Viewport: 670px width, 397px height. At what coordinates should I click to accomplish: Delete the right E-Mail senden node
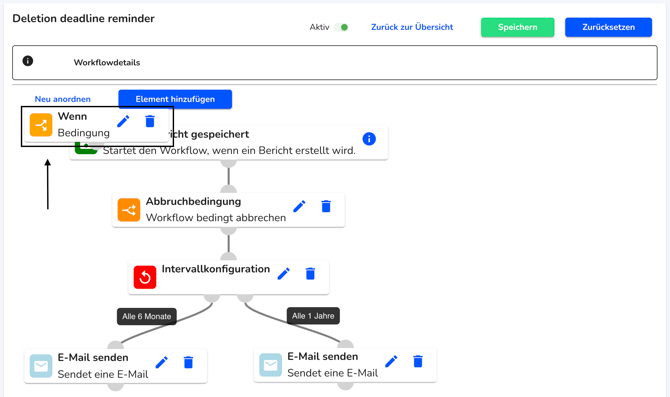[x=418, y=362]
